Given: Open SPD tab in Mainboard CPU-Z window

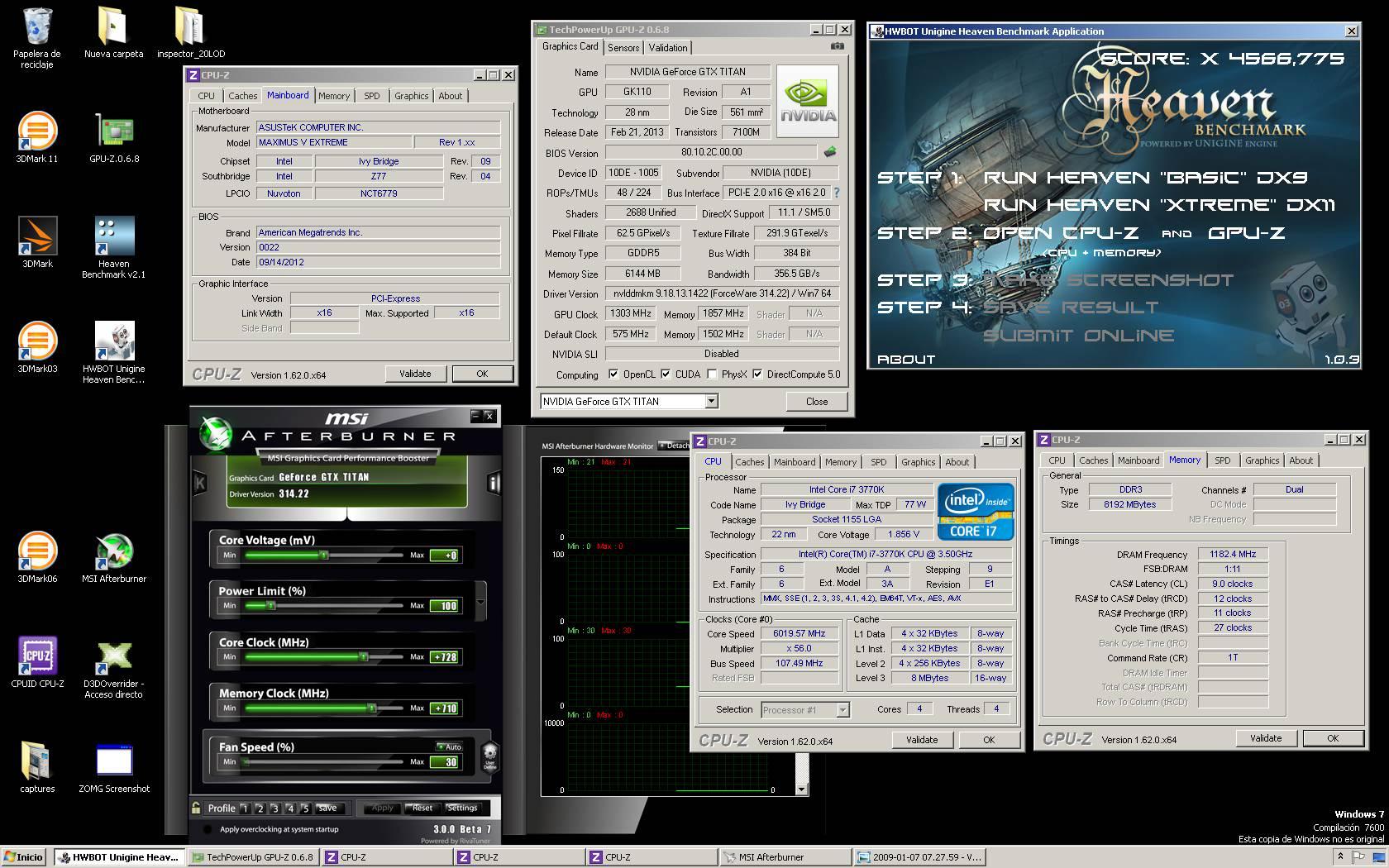Looking at the screenshot, I should point(372,96).
